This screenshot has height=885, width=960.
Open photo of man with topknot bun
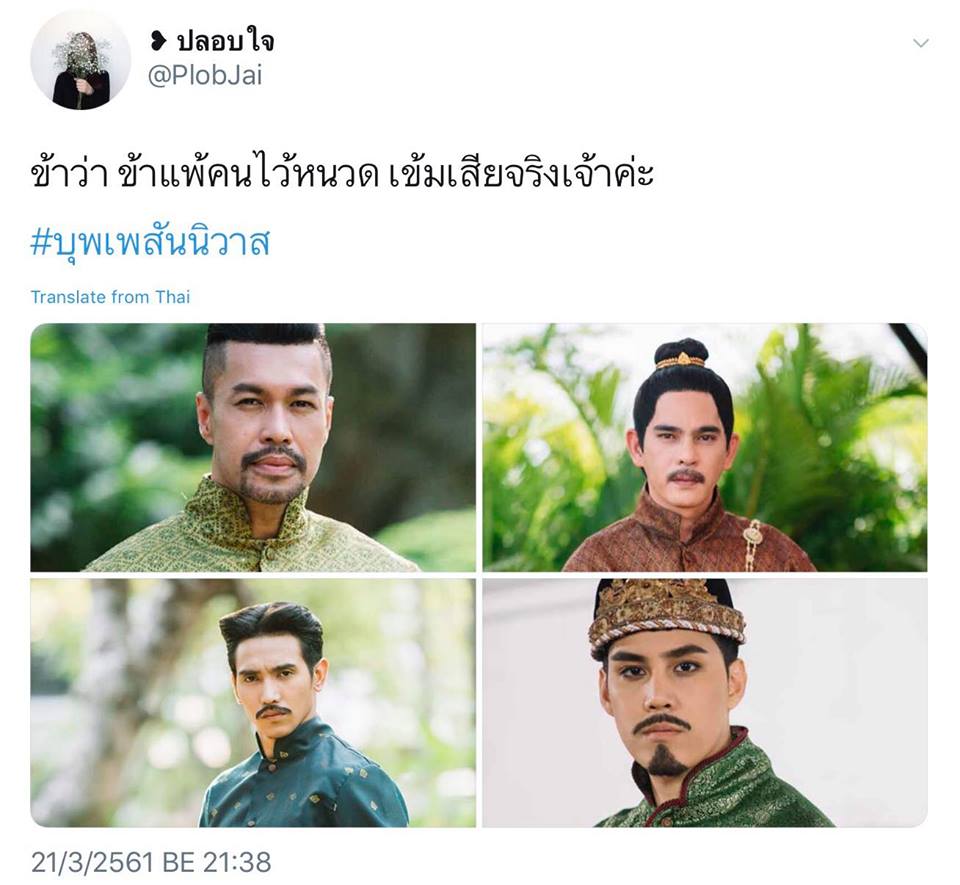tap(705, 447)
